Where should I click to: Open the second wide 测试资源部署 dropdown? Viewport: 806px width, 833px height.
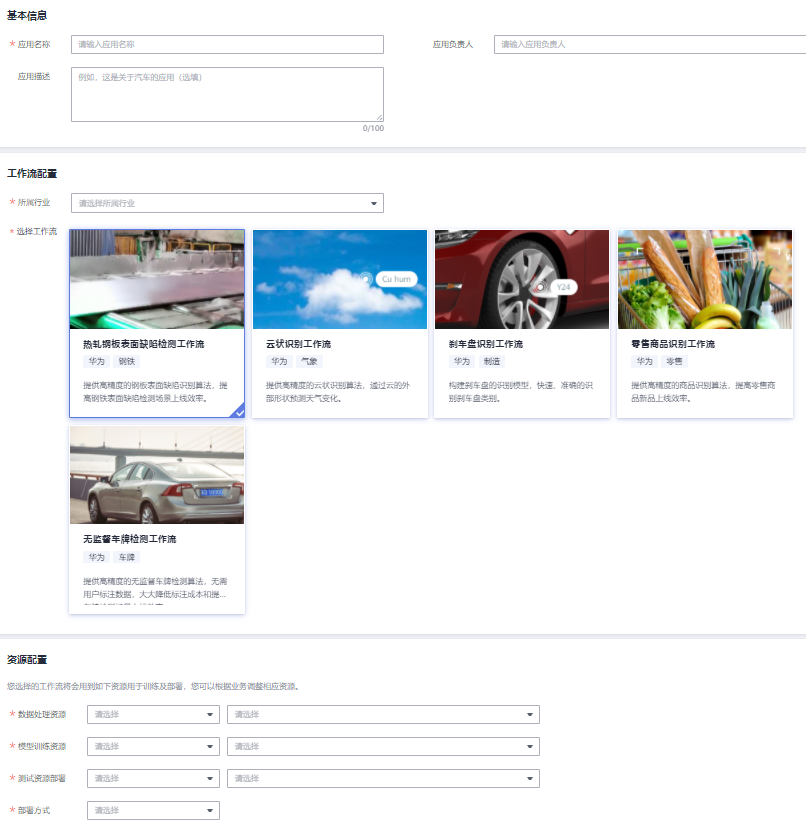(x=384, y=778)
